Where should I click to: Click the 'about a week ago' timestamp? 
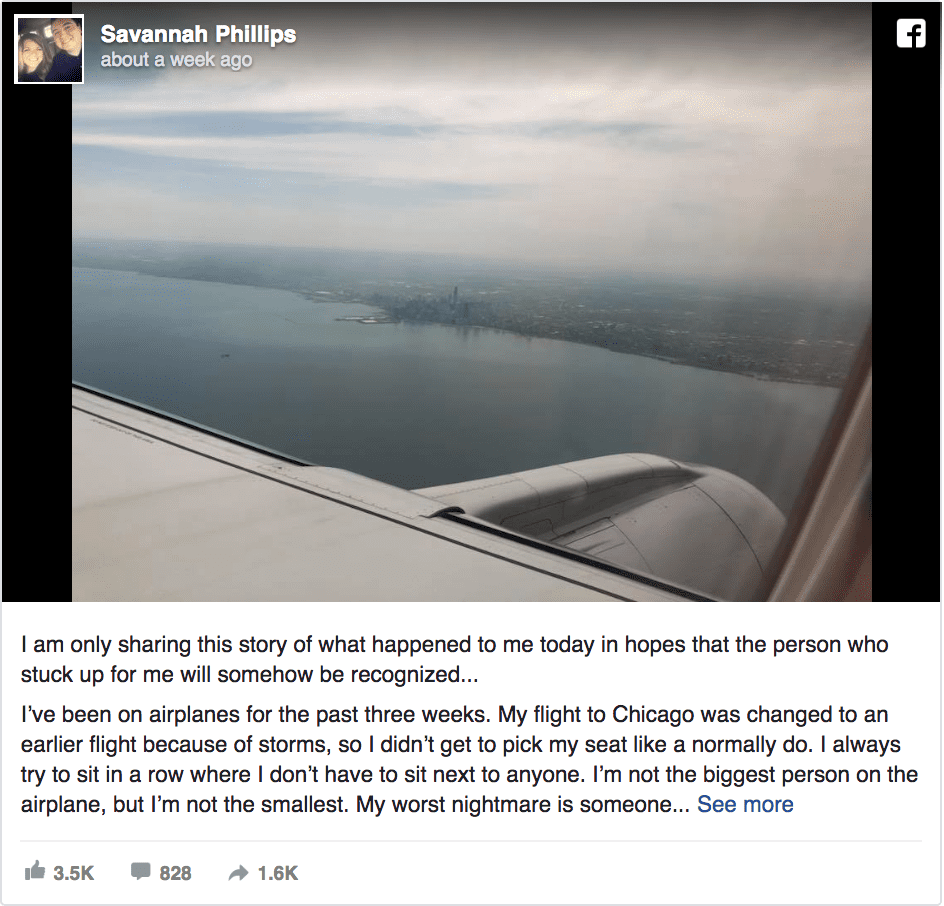point(176,60)
